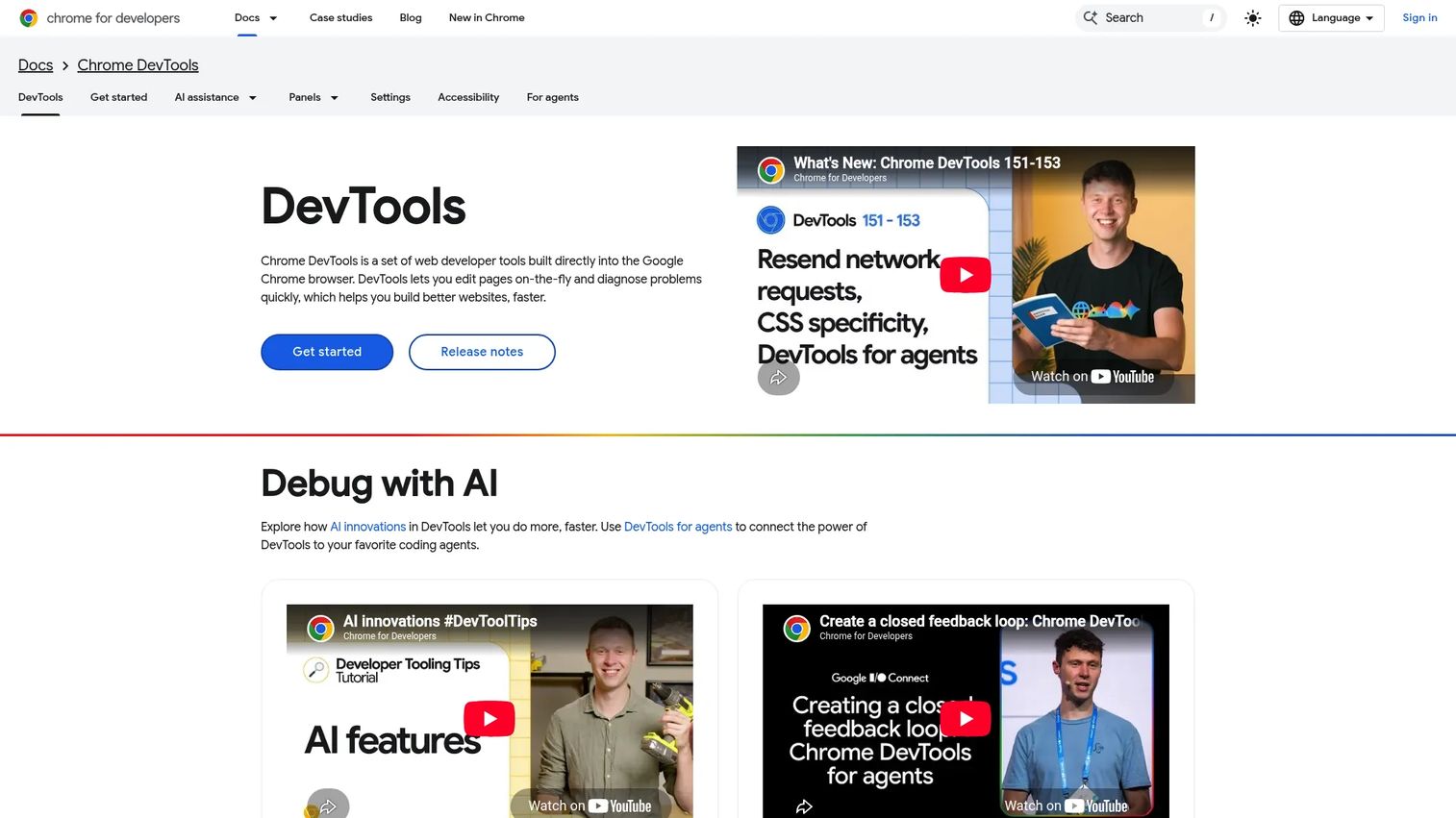Open the Settings tab
This screenshot has width=1456, height=818.
pos(390,97)
